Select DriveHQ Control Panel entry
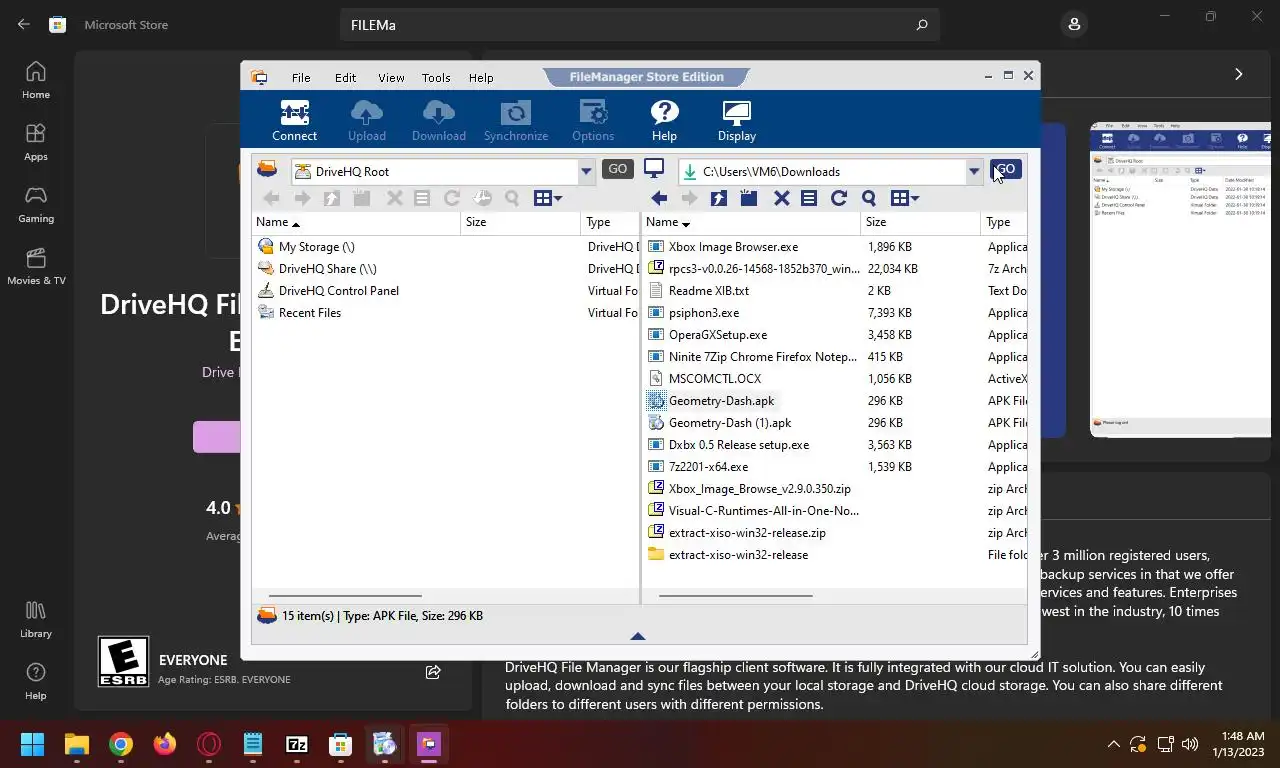 point(338,291)
